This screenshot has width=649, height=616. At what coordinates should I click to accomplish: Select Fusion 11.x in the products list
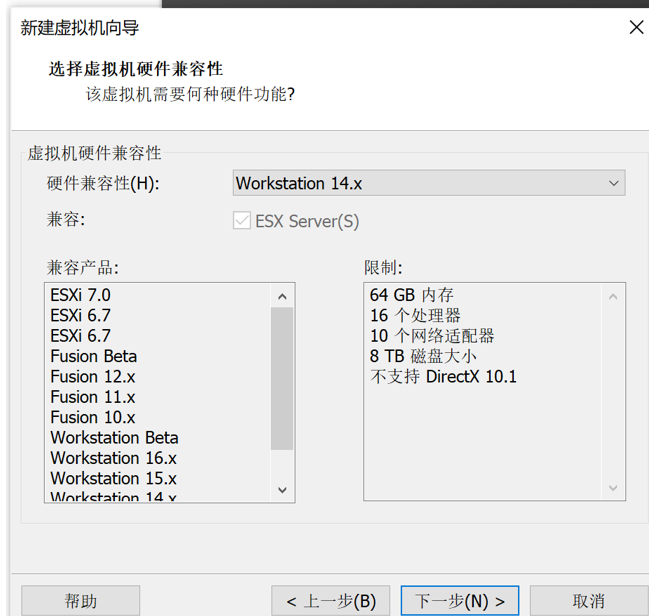tap(93, 397)
